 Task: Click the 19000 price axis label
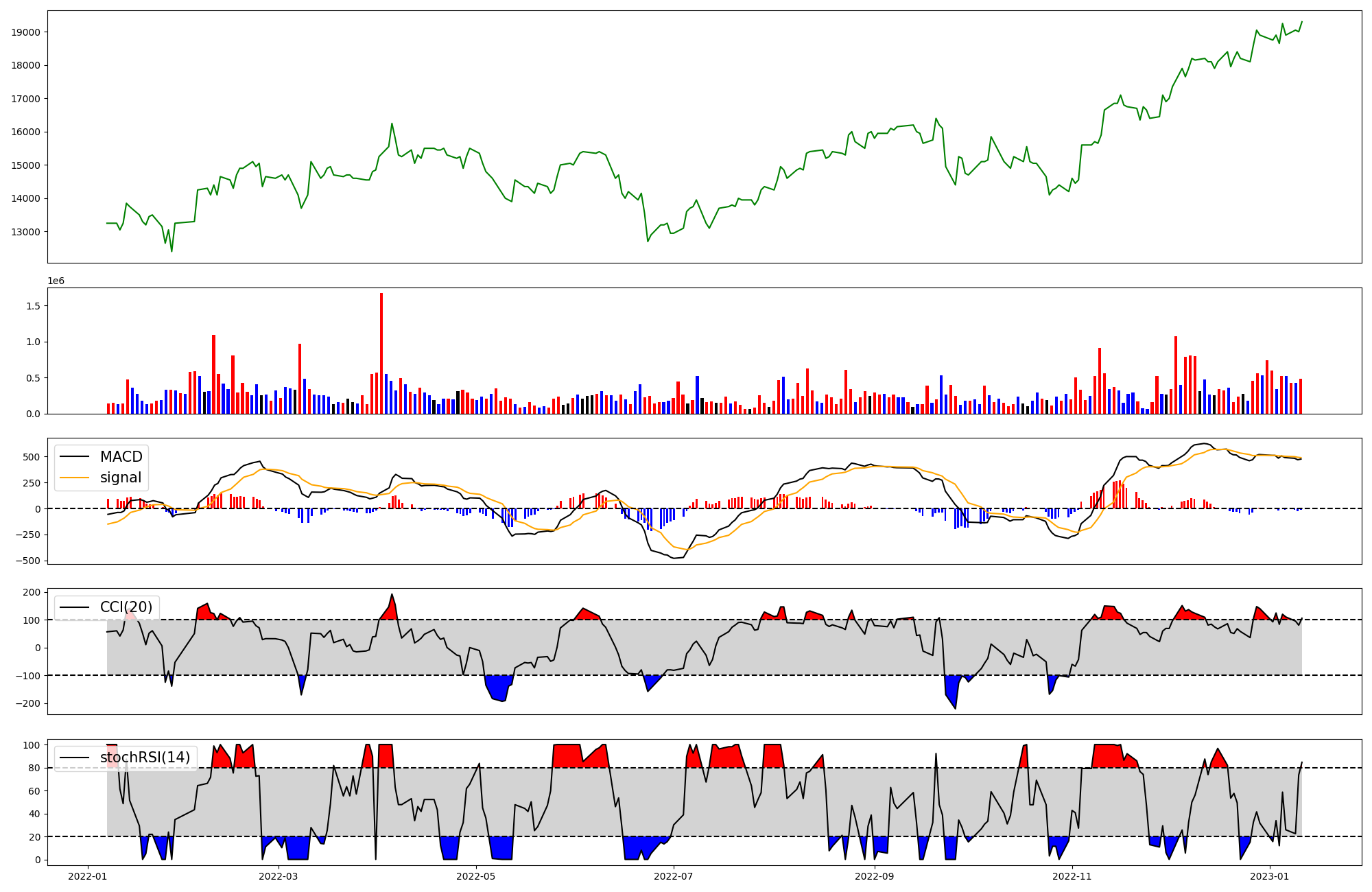point(26,32)
